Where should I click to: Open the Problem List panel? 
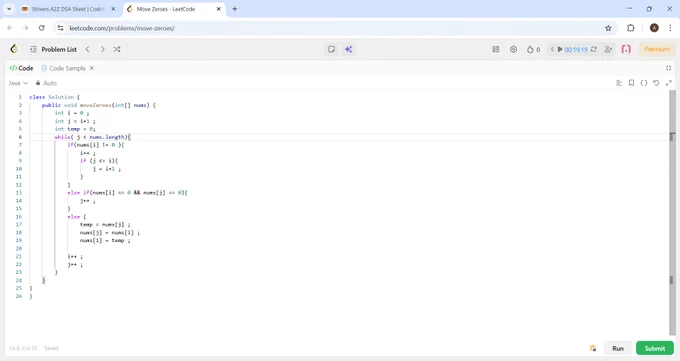53,49
